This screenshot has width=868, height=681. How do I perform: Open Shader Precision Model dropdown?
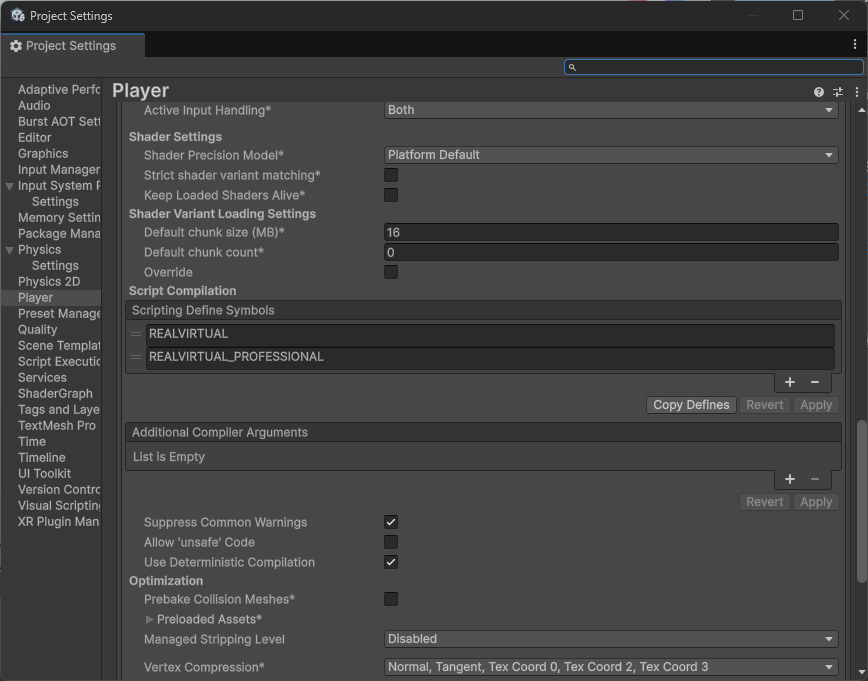(611, 155)
